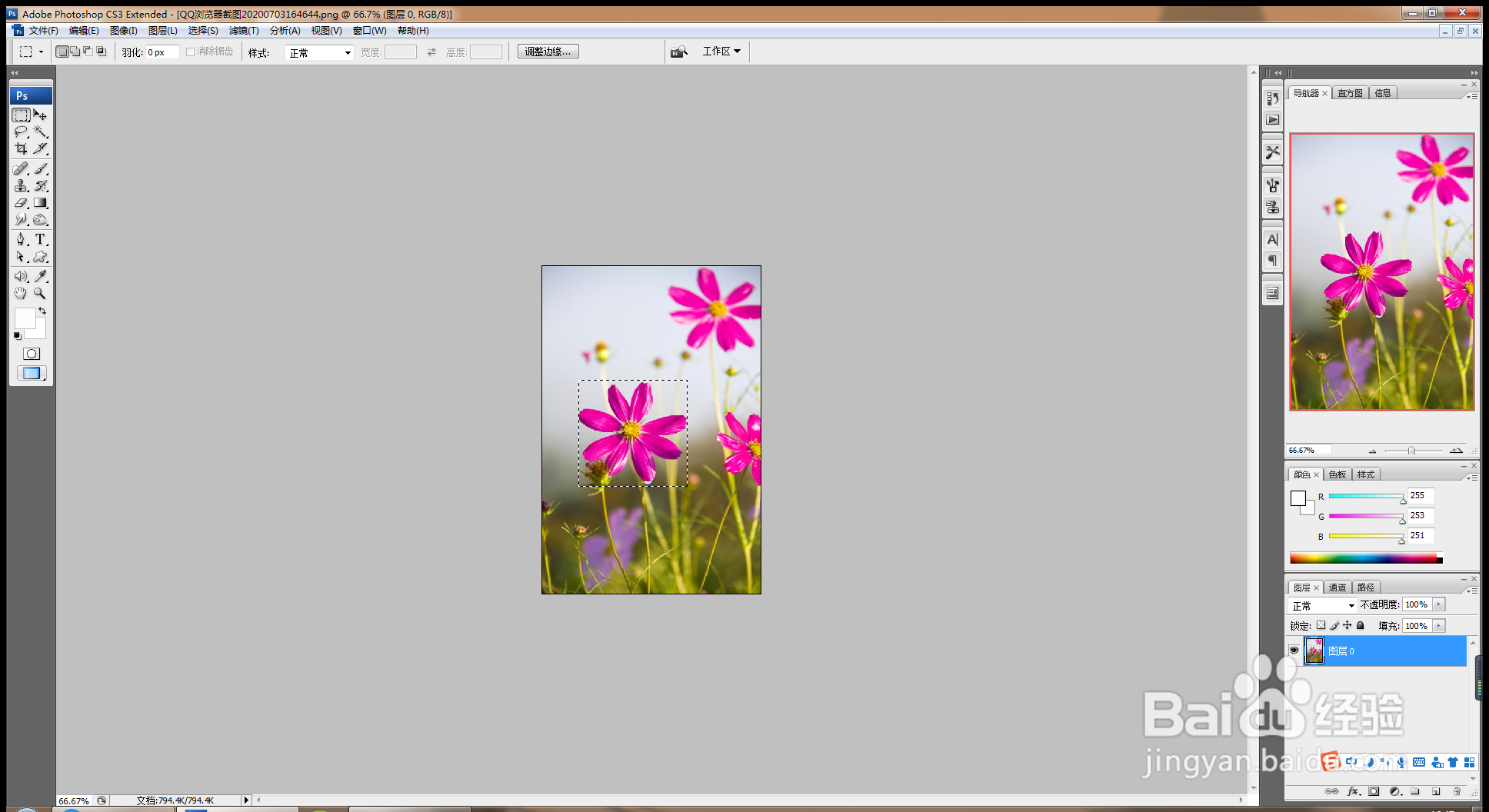Select the Path Selection tool
Image resolution: width=1489 pixels, height=812 pixels.
pos(22,257)
